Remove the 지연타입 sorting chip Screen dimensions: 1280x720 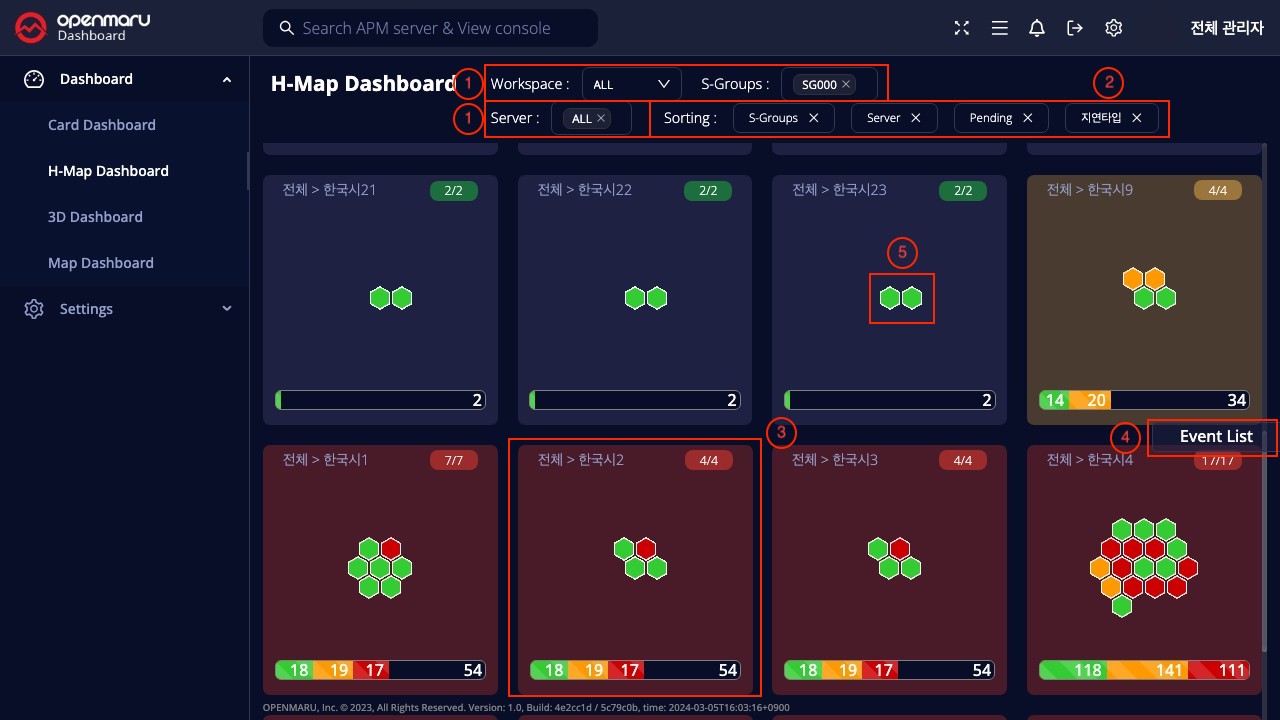coord(1136,118)
